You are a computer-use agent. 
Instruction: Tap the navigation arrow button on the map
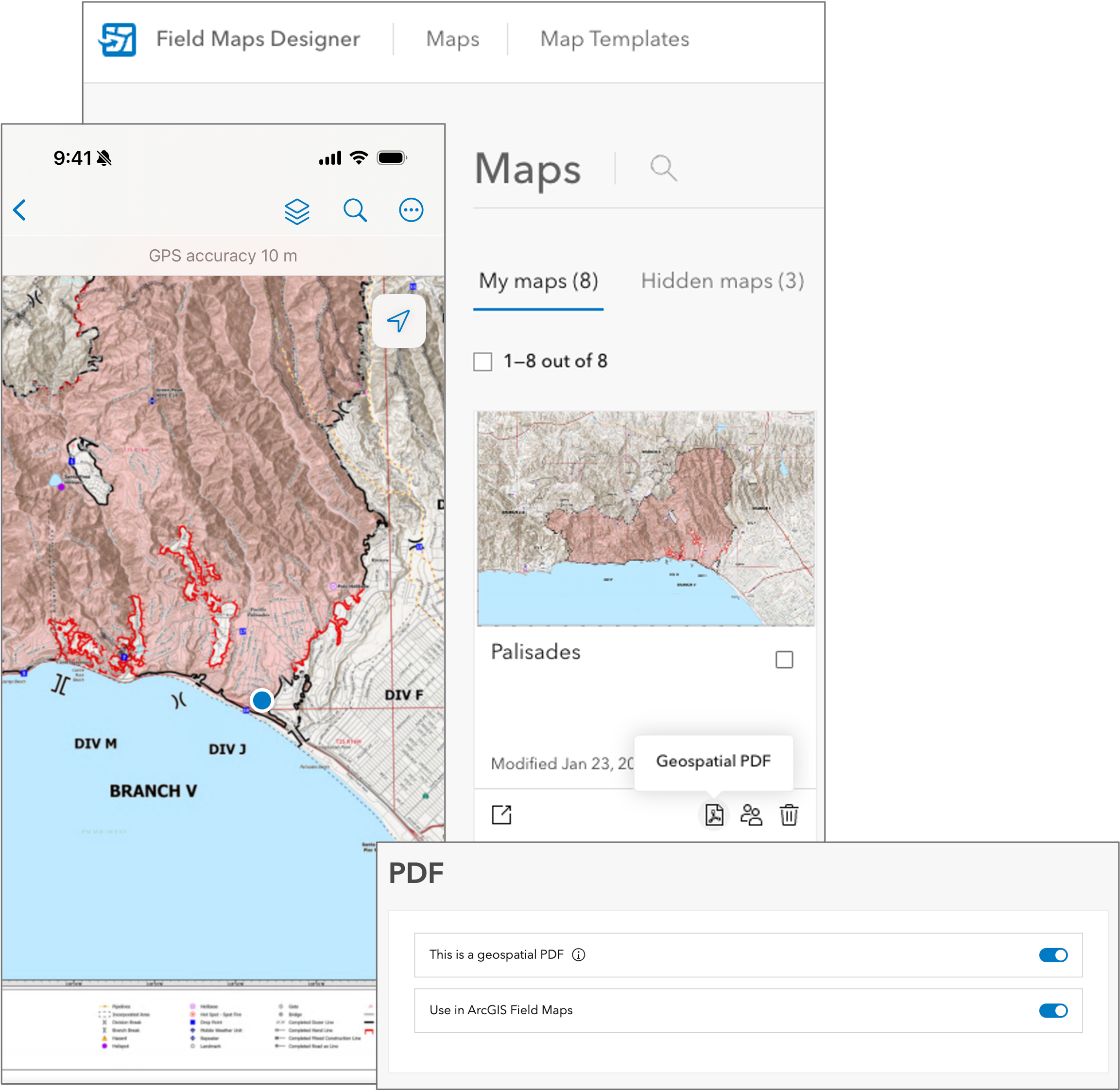coord(400,321)
